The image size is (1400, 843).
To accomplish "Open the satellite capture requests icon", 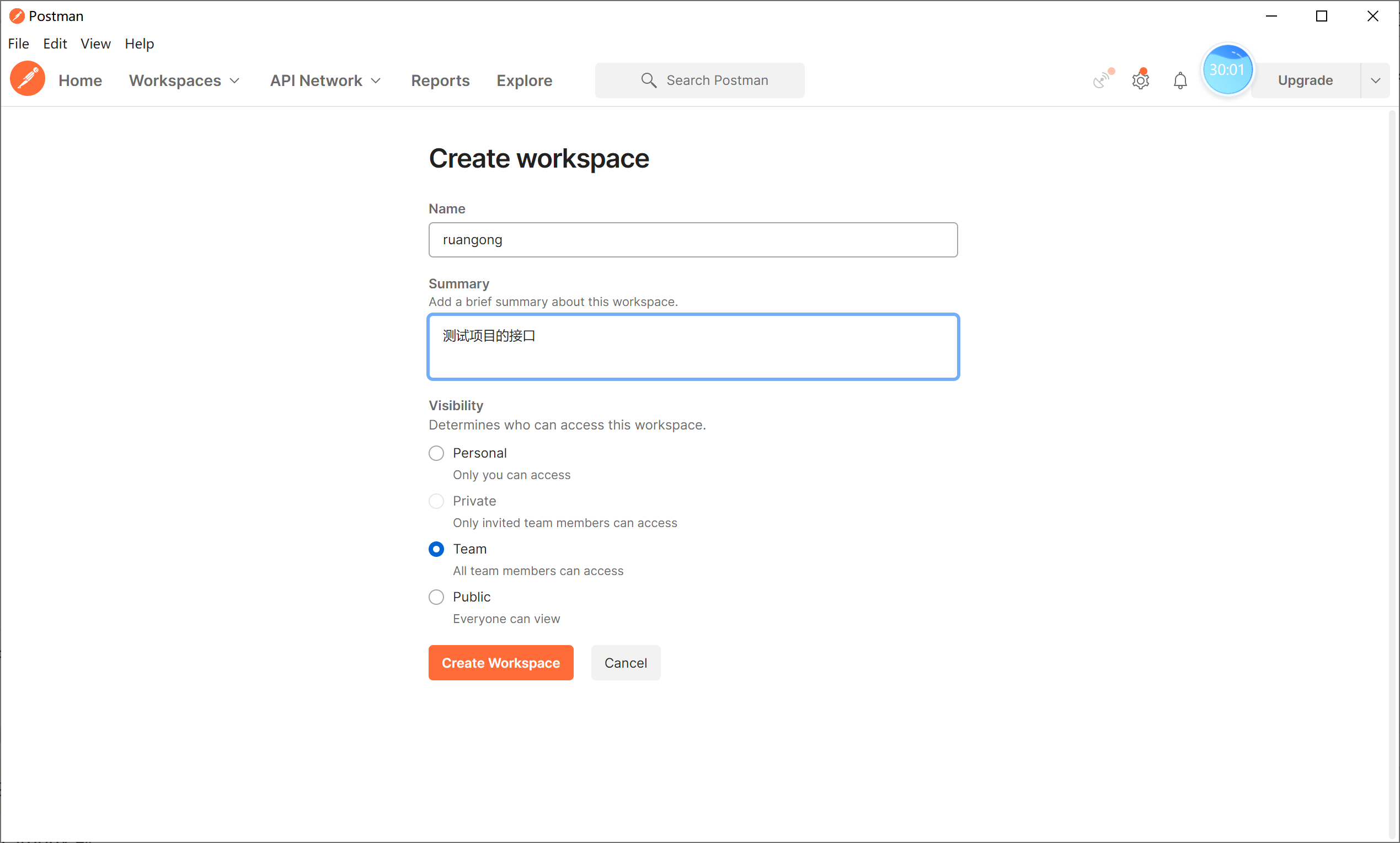I will 1102,79.
